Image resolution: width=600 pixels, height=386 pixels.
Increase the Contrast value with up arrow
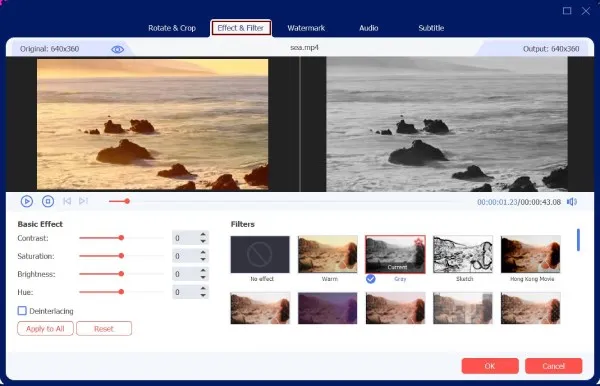pyautogui.click(x=203, y=235)
